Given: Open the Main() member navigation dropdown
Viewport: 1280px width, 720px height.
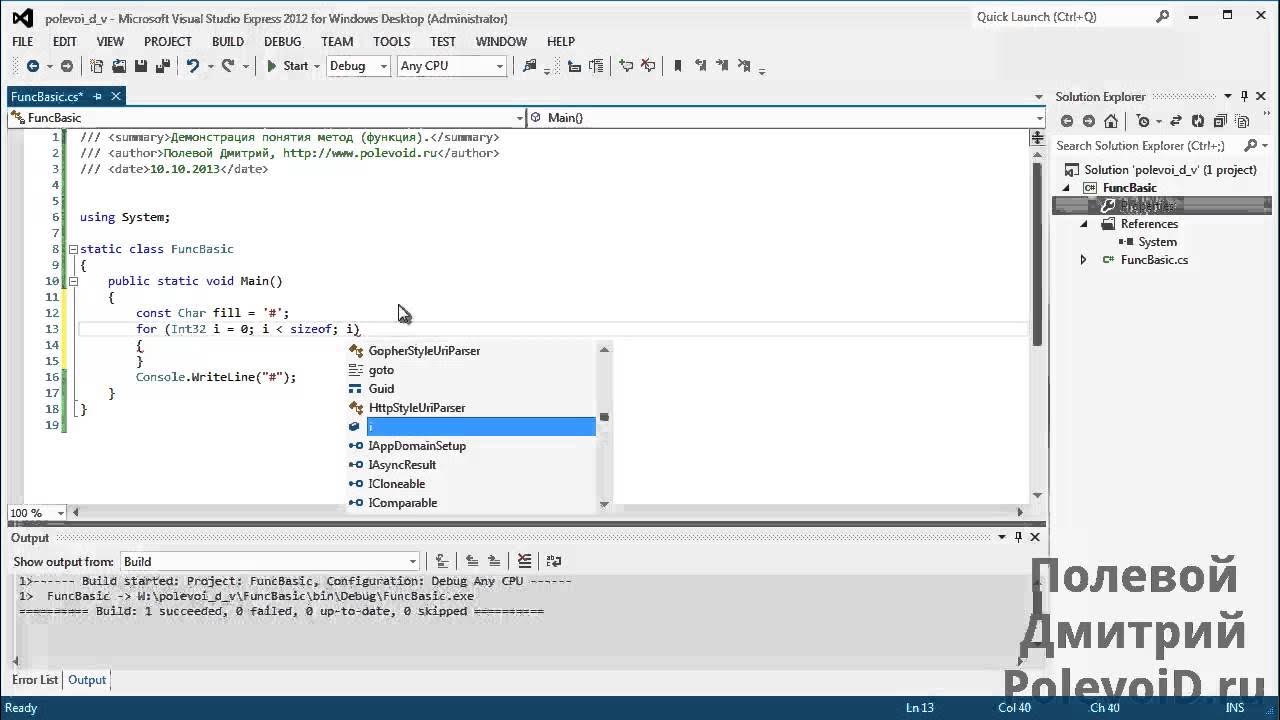Looking at the screenshot, I should pos(786,118).
